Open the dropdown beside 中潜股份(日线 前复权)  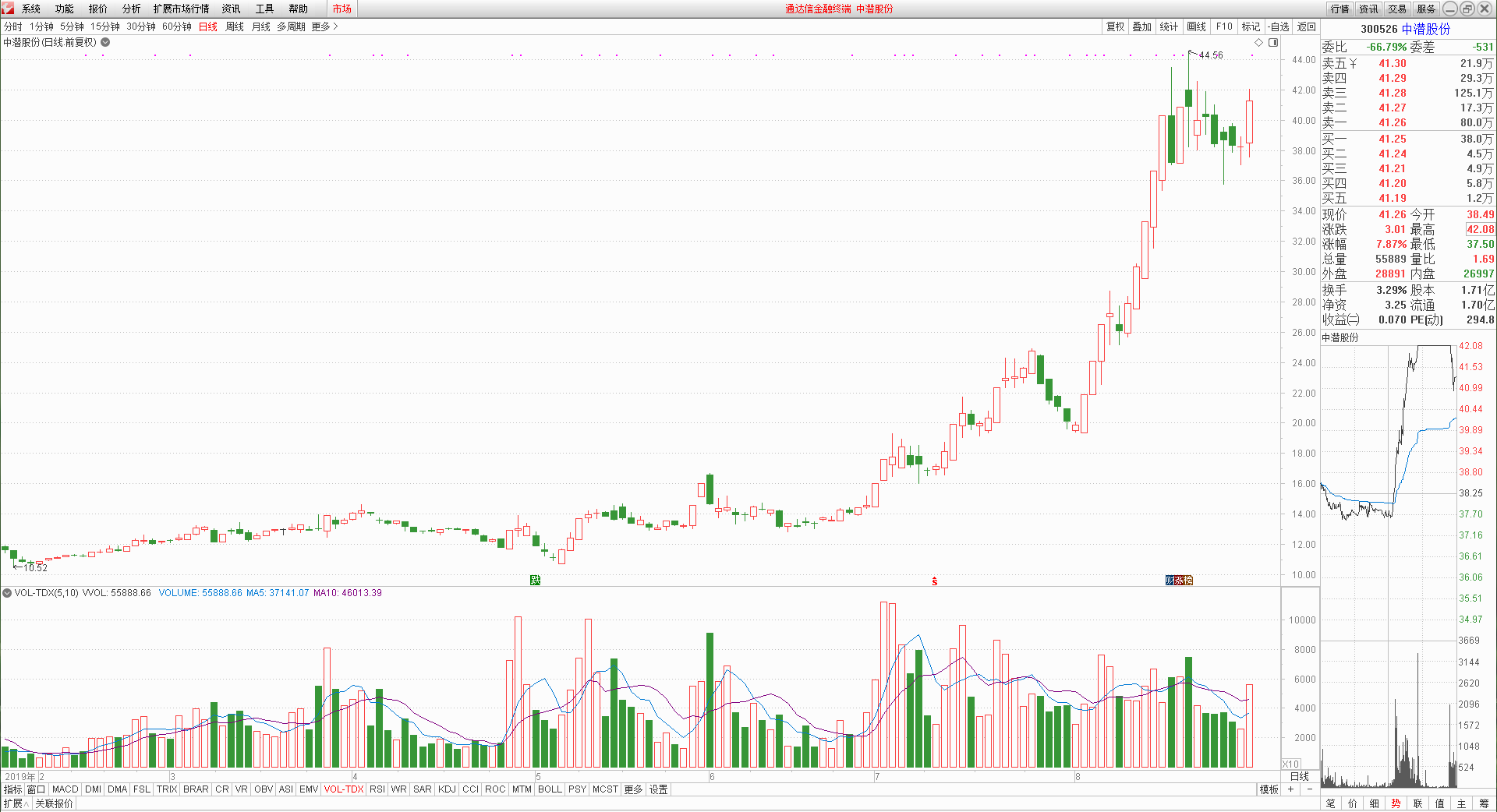(105, 42)
